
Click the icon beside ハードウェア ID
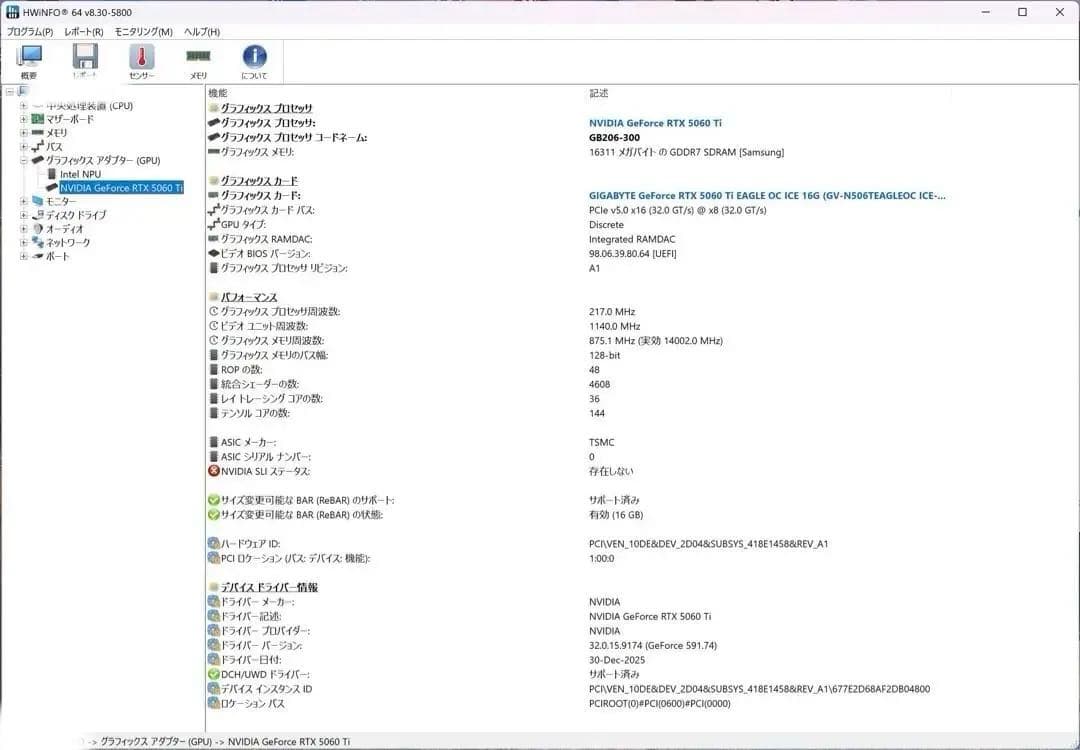coord(214,543)
